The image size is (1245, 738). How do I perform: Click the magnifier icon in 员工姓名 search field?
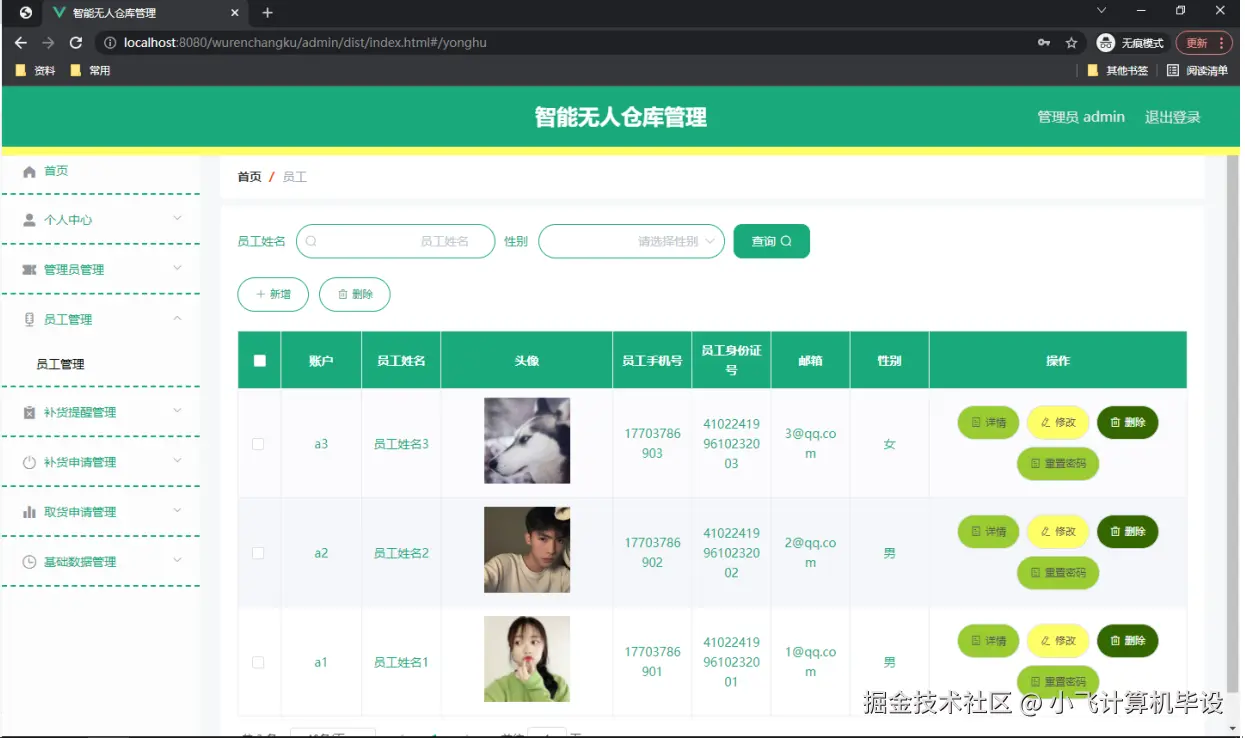click(x=311, y=241)
